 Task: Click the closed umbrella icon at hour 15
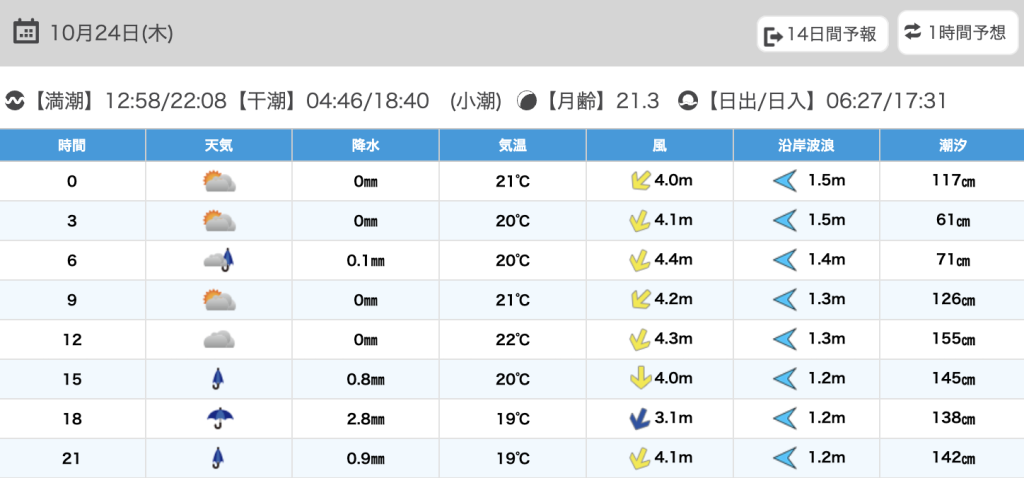[218, 379]
